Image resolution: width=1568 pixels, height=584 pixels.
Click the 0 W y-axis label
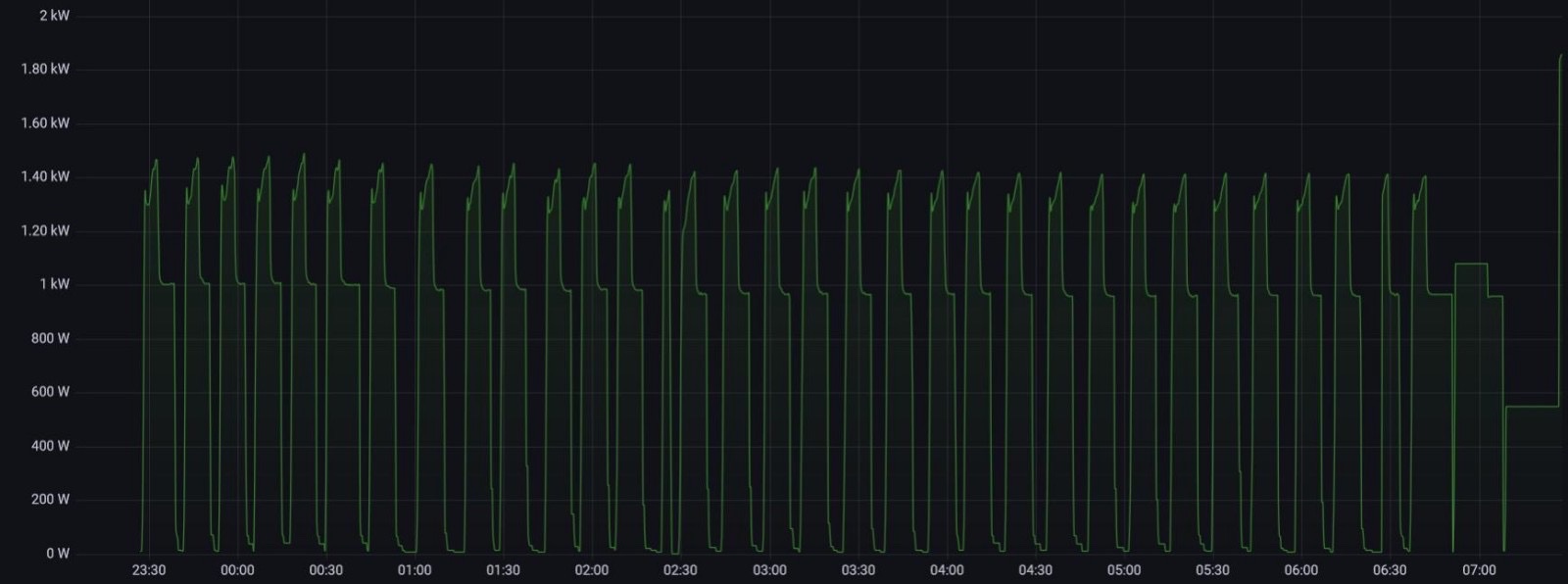point(58,554)
